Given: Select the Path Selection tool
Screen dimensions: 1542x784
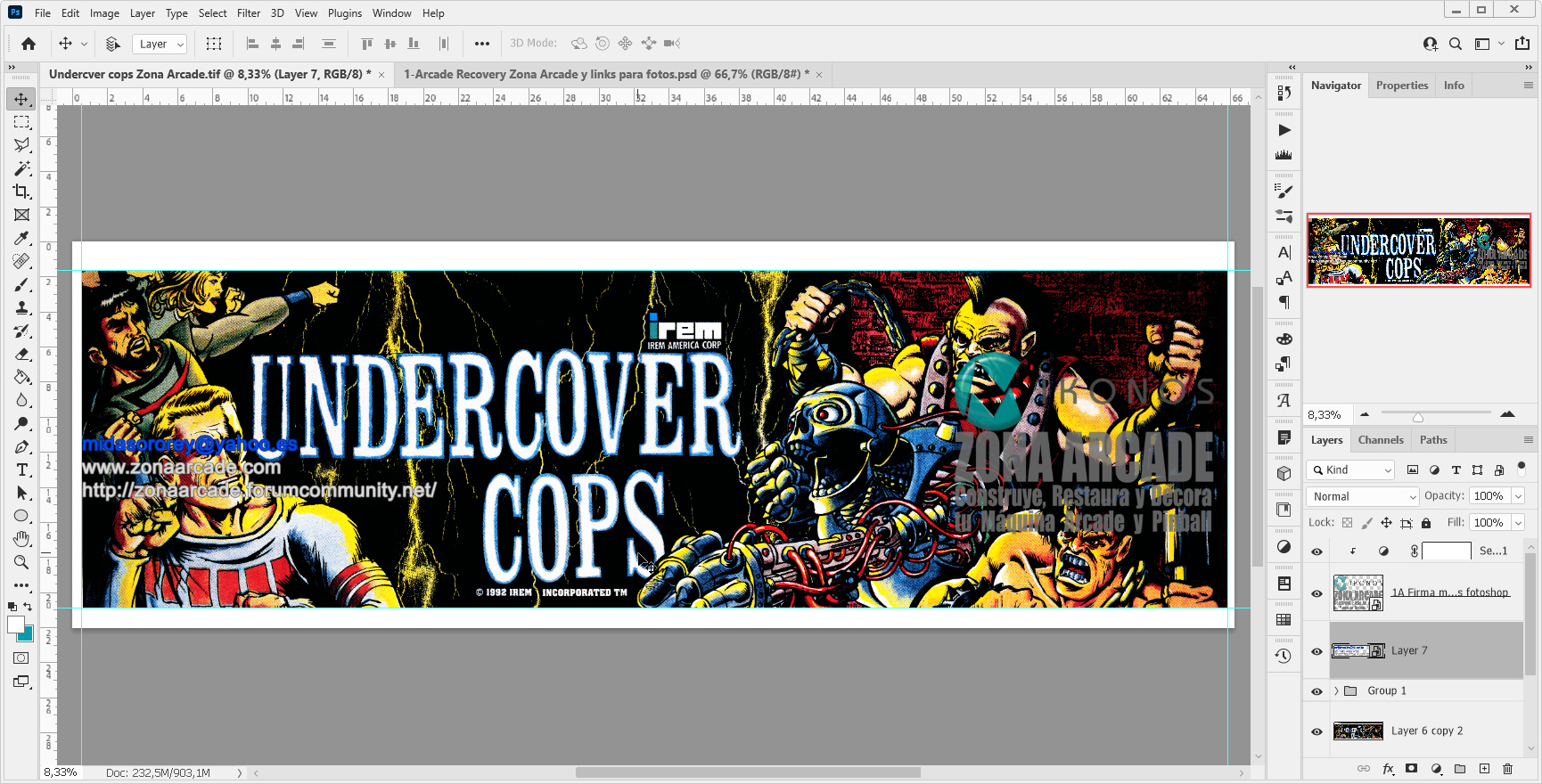Looking at the screenshot, I should (x=21, y=493).
